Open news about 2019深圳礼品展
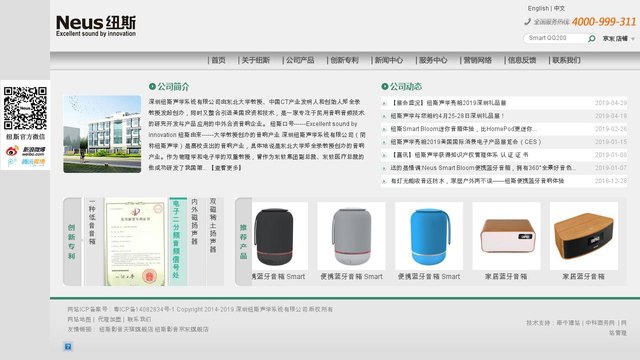The height and width of the screenshot is (360, 640). (x=448, y=103)
